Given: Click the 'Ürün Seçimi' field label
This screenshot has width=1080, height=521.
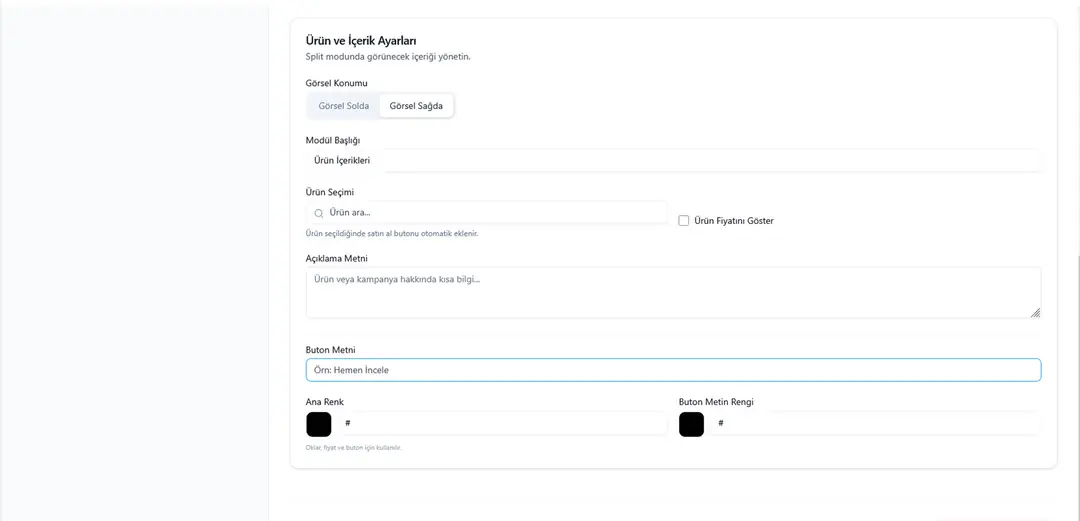Looking at the screenshot, I should point(330,192).
